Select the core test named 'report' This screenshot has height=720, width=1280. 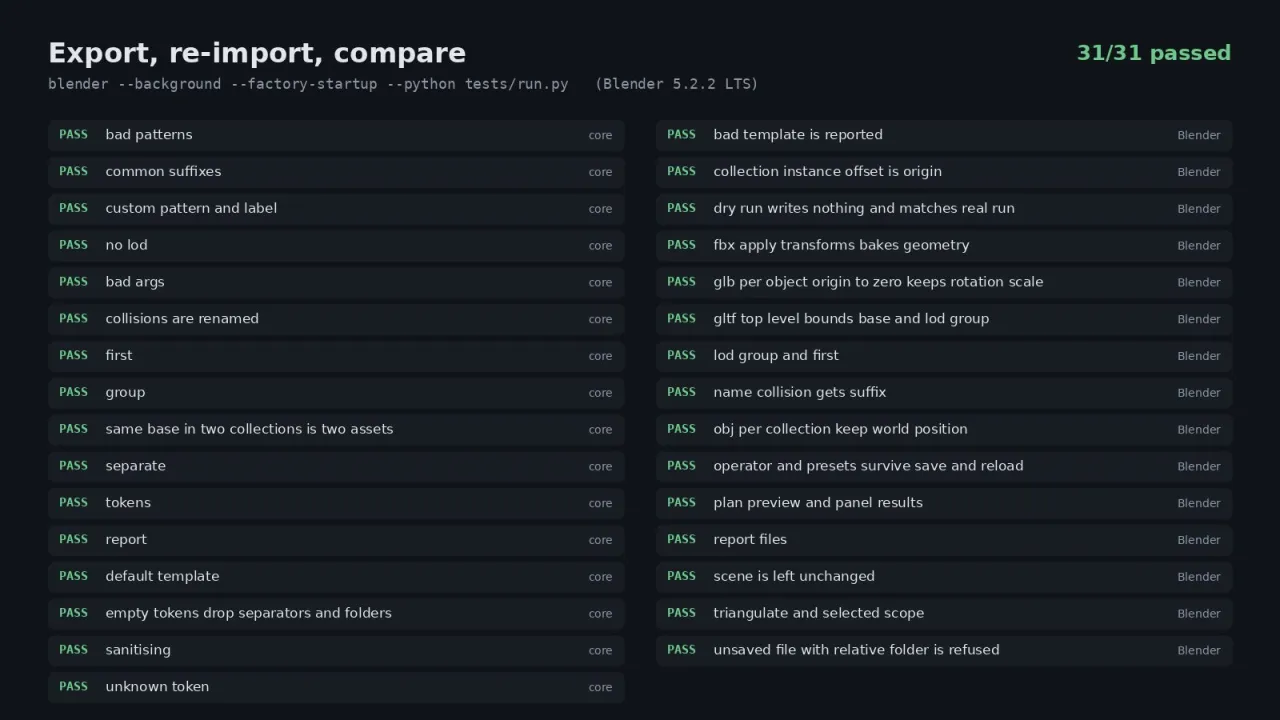pyautogui.click(x=336, y=540)
